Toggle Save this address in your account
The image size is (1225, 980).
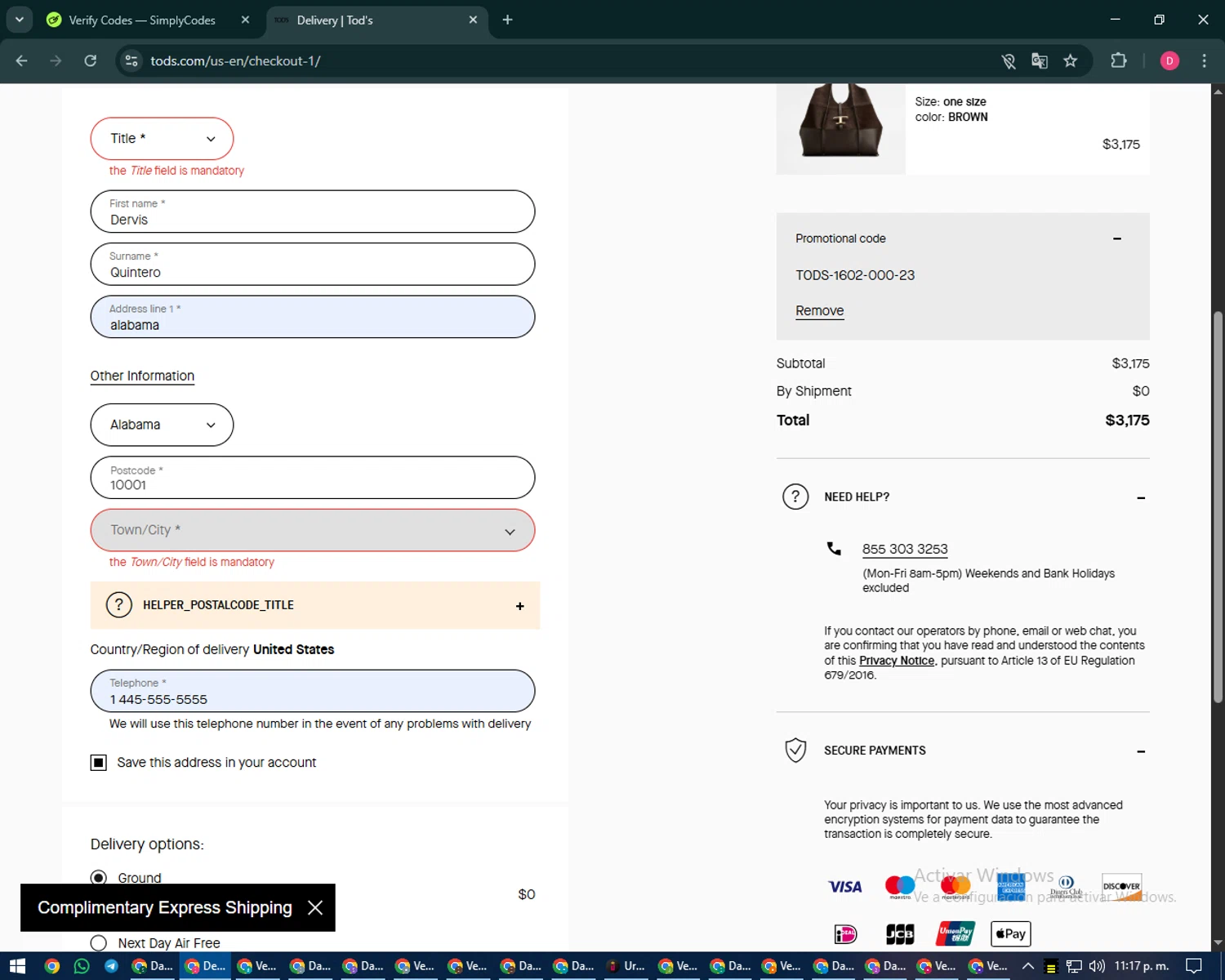tap(99, 763)
